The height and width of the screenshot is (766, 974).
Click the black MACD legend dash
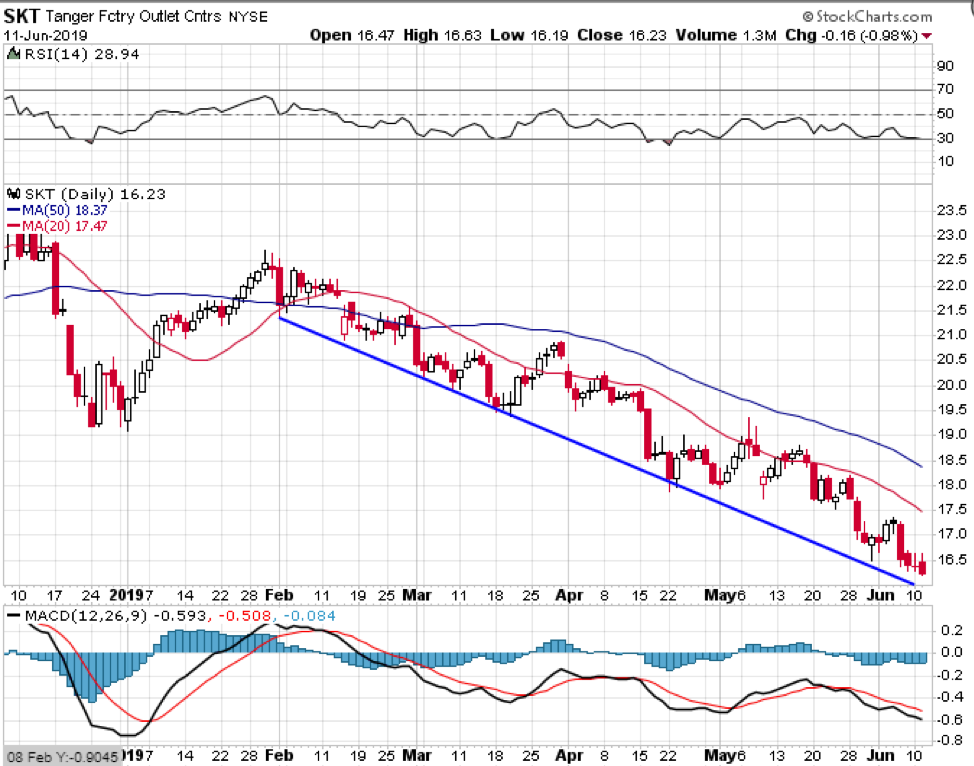pyautogui.click(x=13, y=616)
